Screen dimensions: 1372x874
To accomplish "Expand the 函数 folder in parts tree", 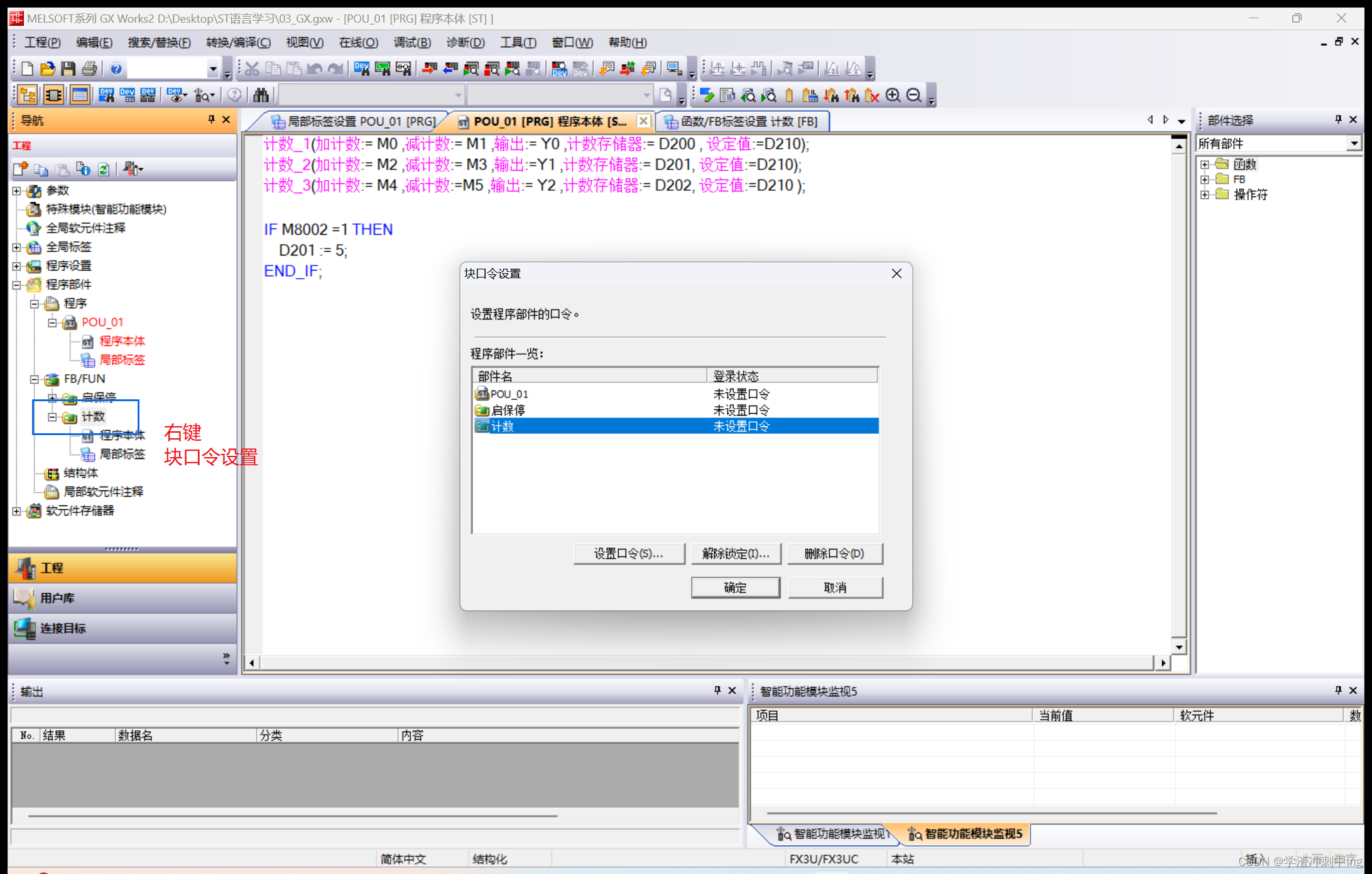I will pyautogui.click(x=1204, y=165).
